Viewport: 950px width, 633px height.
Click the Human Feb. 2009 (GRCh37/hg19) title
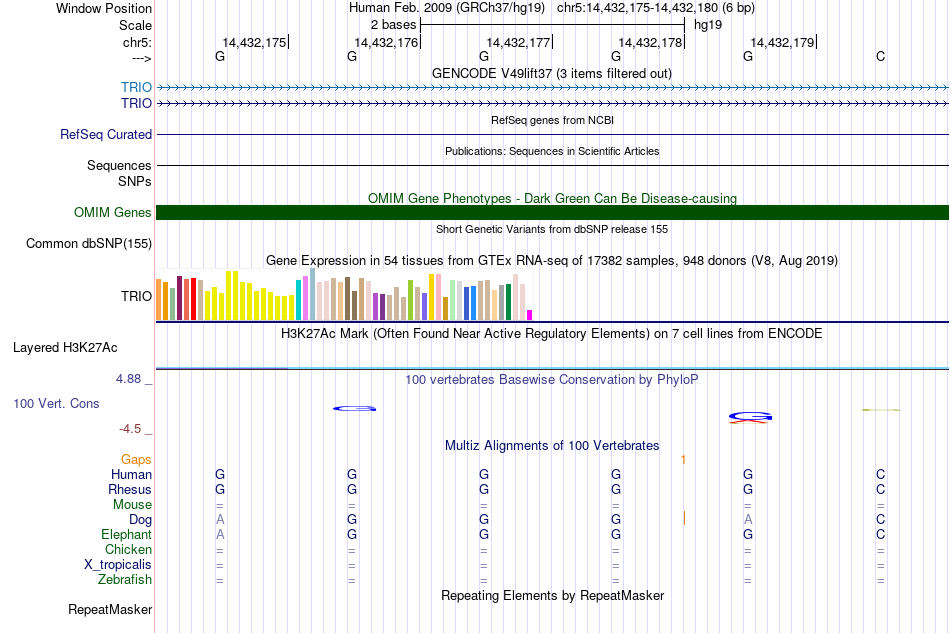[x=447, y=8]
